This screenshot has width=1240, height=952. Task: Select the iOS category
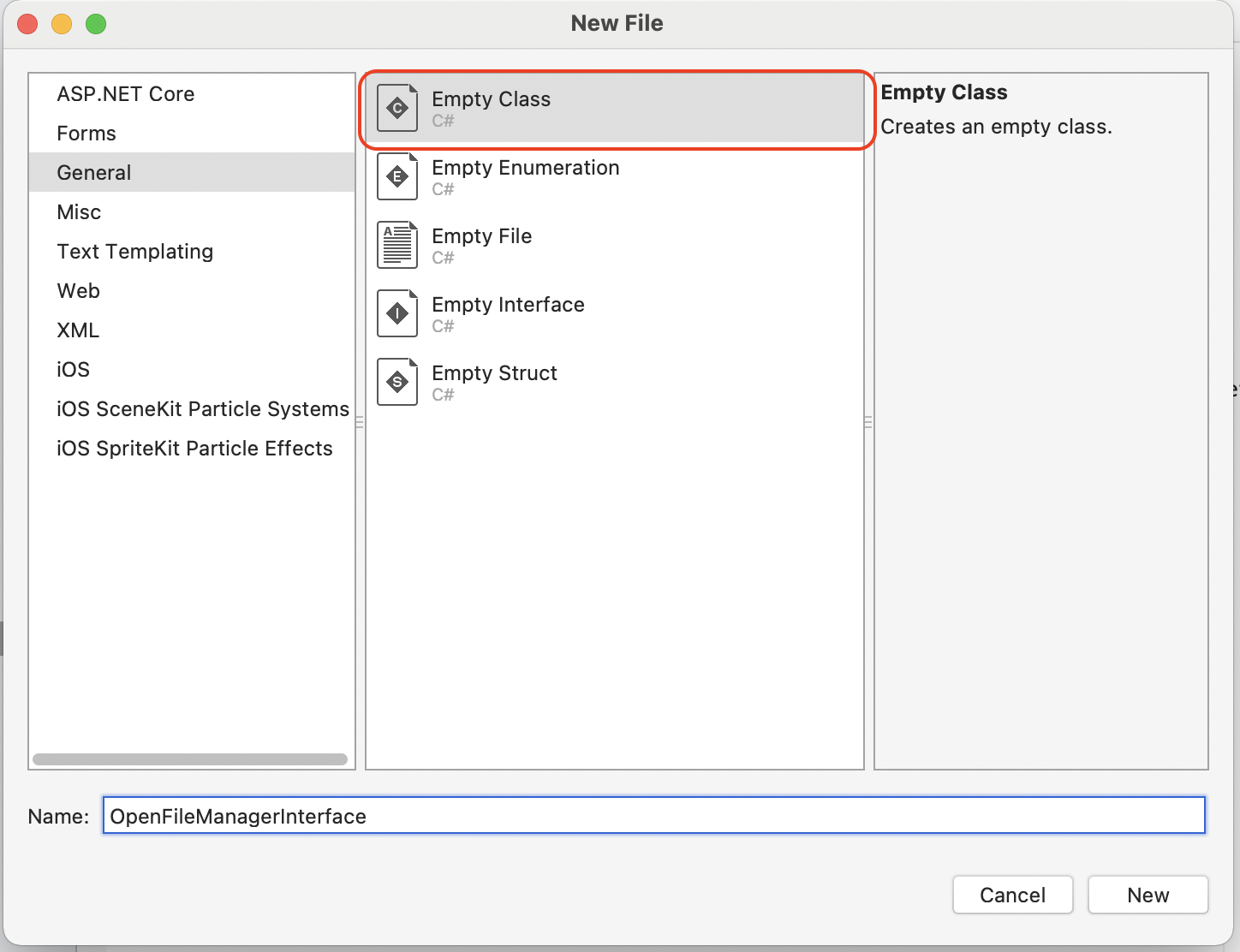click(74, 370)
